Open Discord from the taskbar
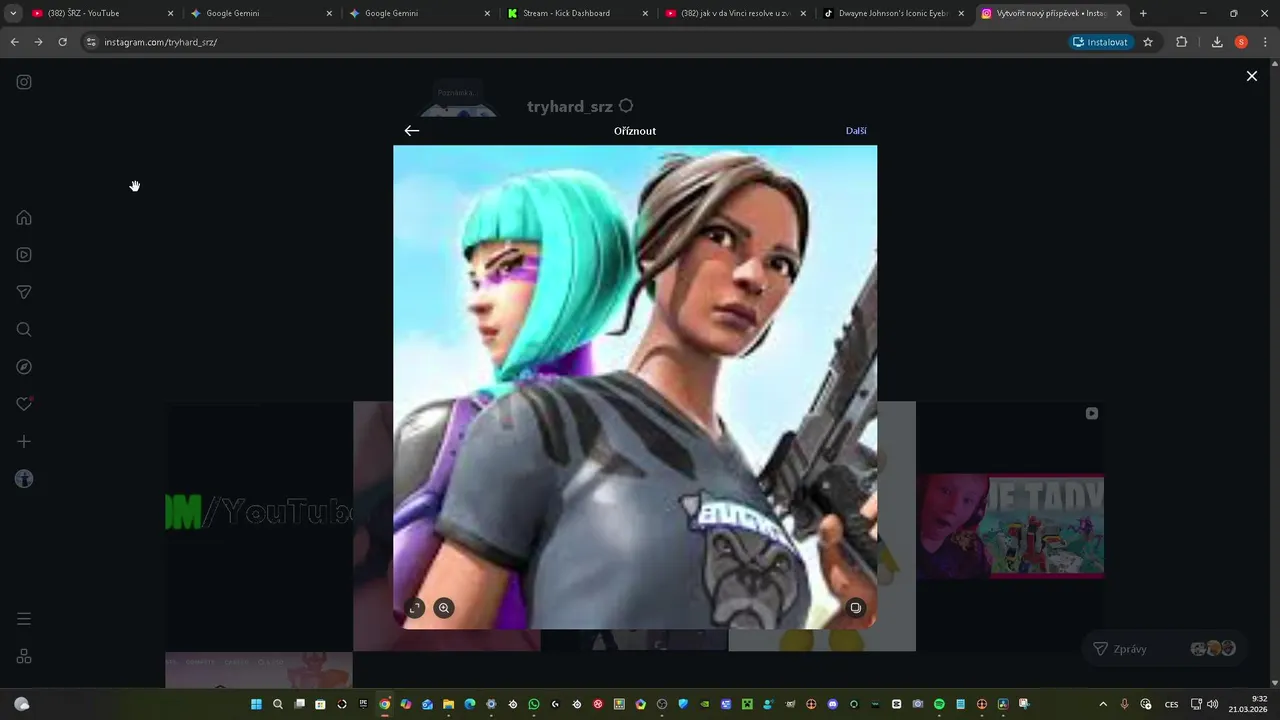 tap(832, 704)
